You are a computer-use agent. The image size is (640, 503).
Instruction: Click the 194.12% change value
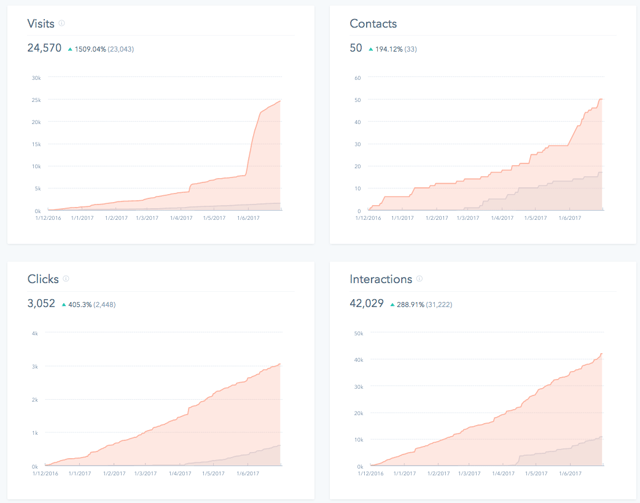(x=389, y=49)
